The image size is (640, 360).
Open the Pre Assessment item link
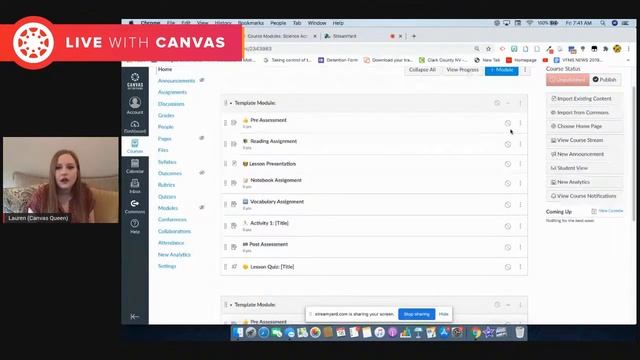pos(268,120)
